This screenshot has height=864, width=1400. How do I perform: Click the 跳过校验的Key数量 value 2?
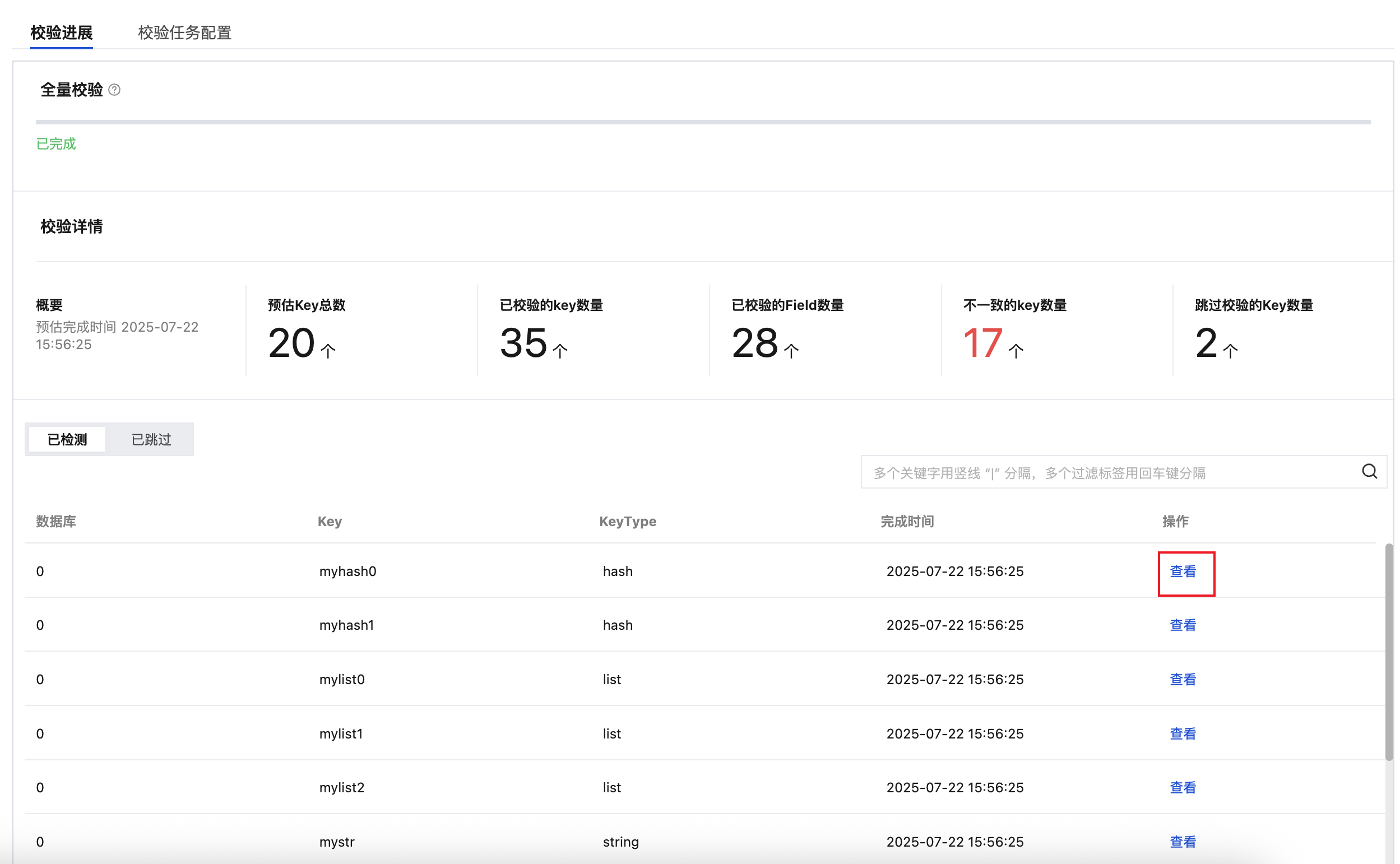[1206, 343]
